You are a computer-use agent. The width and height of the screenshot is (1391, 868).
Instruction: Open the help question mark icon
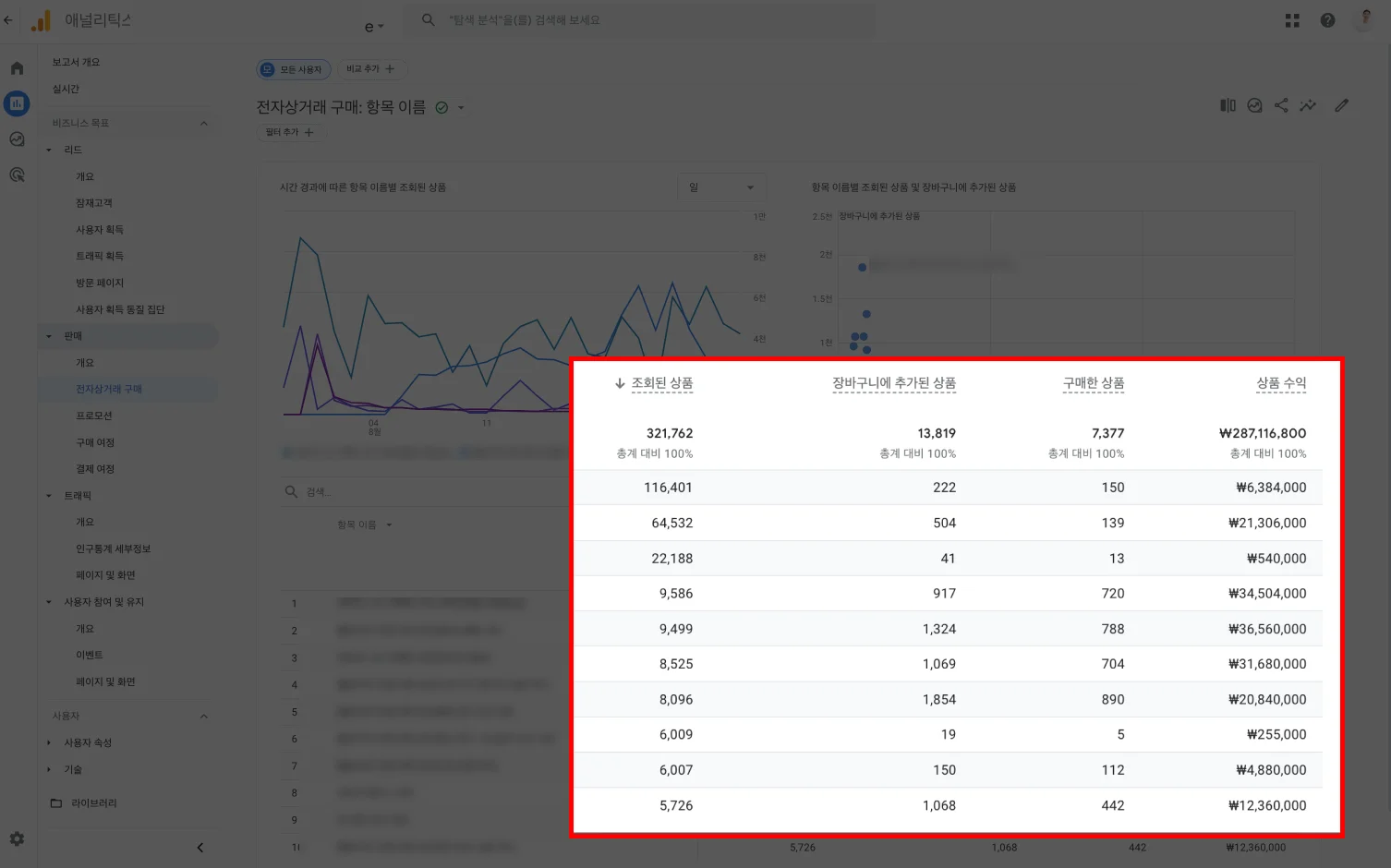1327,19
